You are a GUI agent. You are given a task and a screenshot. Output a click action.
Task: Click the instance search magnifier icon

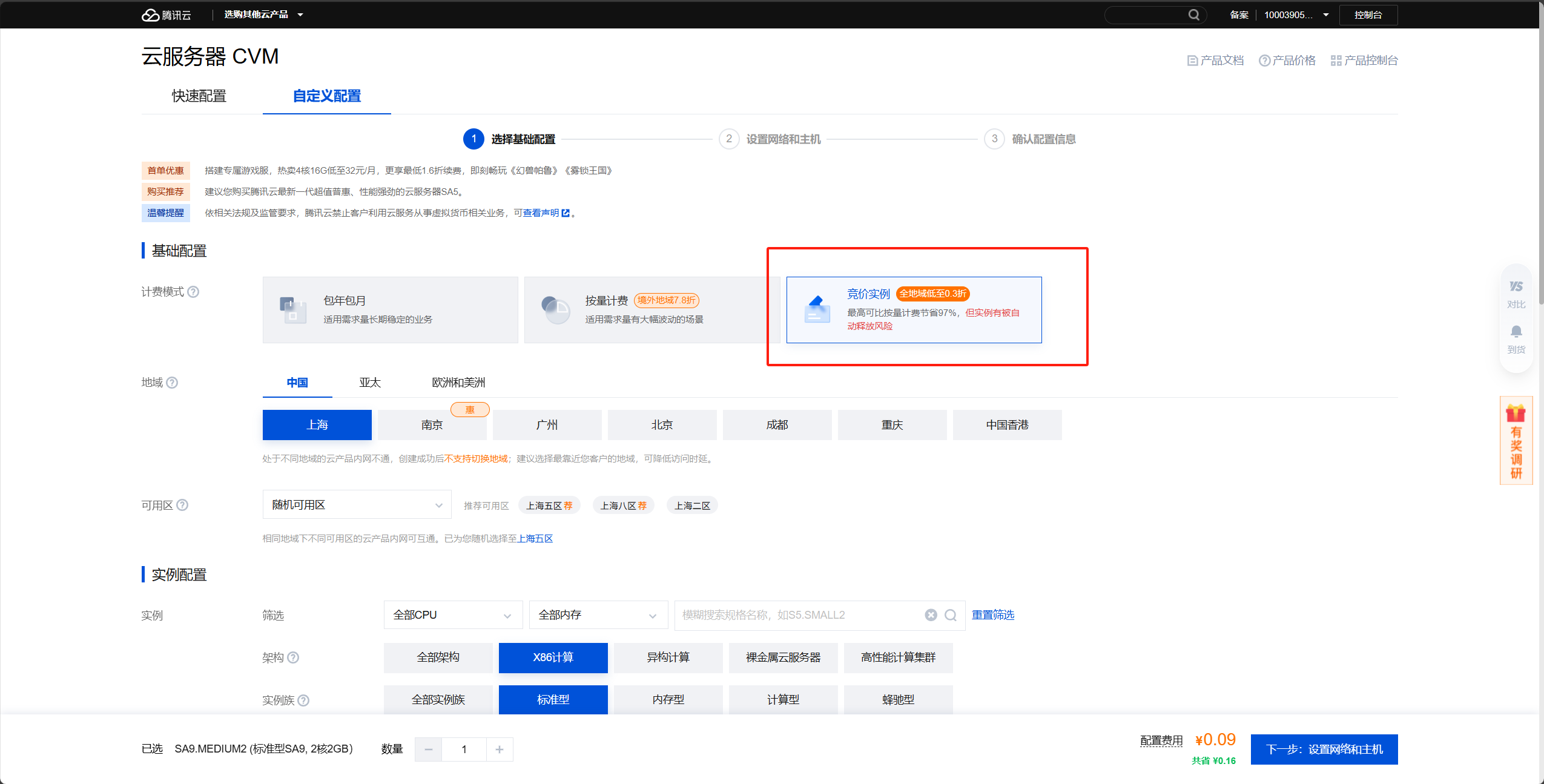pyautogui.click(x=951, y=615)
